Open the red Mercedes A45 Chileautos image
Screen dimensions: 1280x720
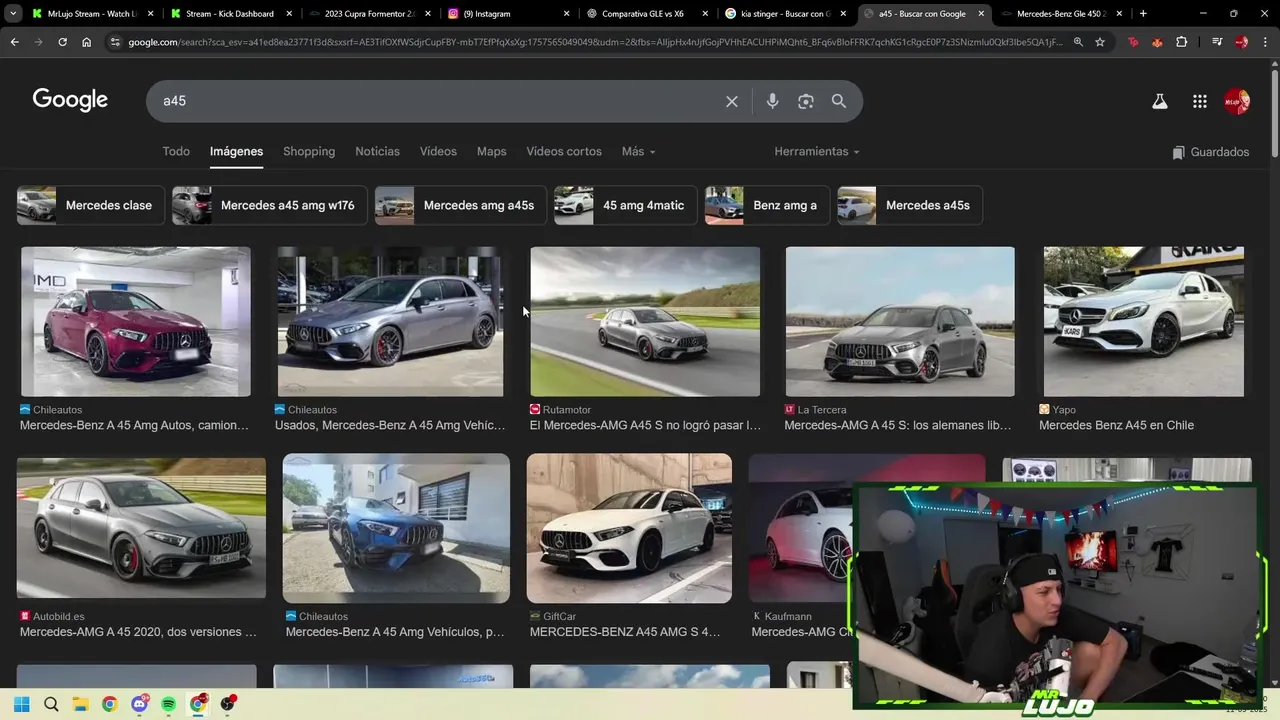(136, 322)
